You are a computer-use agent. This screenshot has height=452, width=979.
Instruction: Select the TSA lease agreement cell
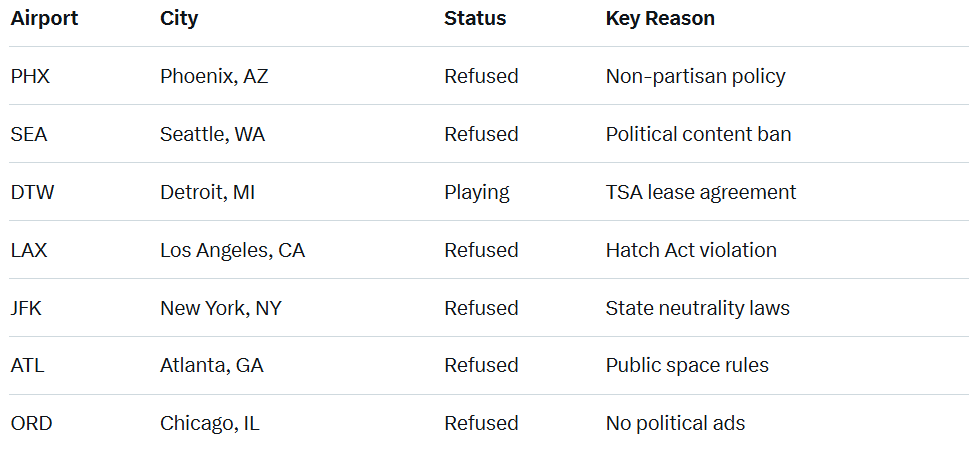(x=701, y=192)
